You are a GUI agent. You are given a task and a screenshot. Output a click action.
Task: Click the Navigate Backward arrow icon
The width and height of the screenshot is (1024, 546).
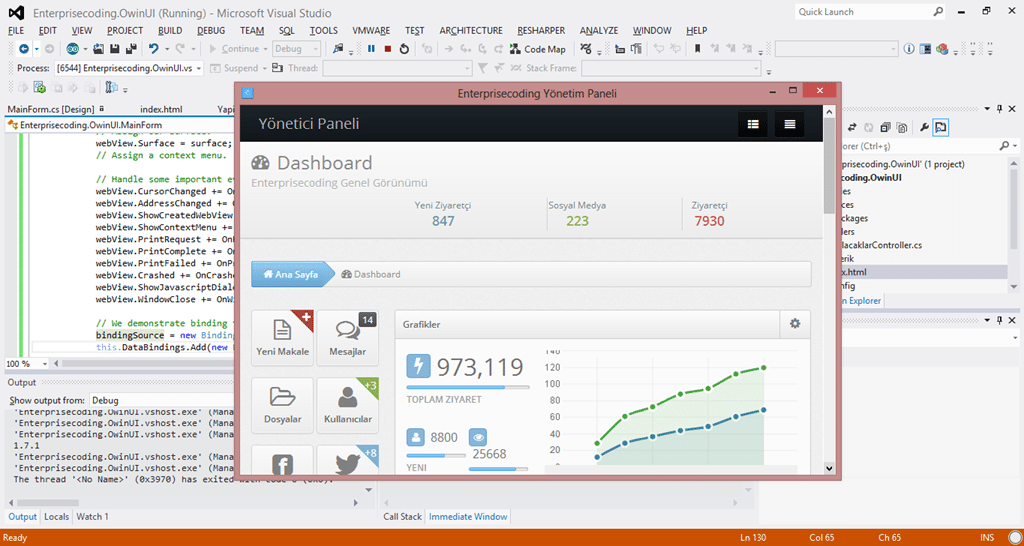tap(24, 49)
